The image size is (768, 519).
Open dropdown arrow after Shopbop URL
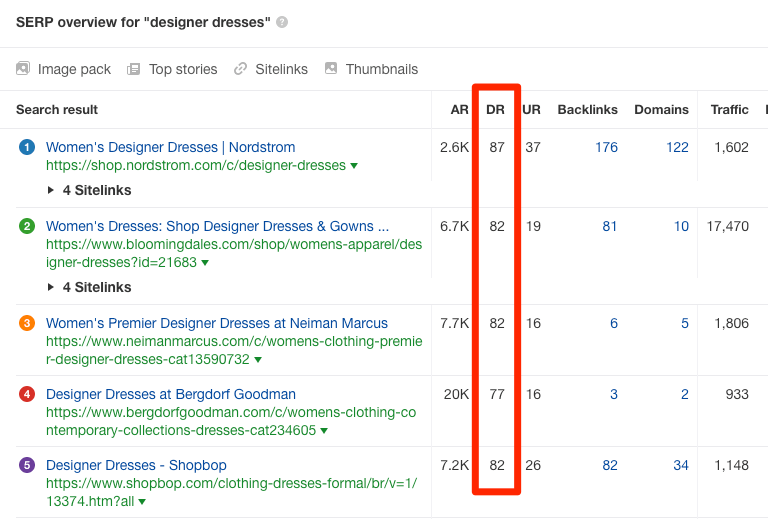pyautogui.click(x=142, y=502)
